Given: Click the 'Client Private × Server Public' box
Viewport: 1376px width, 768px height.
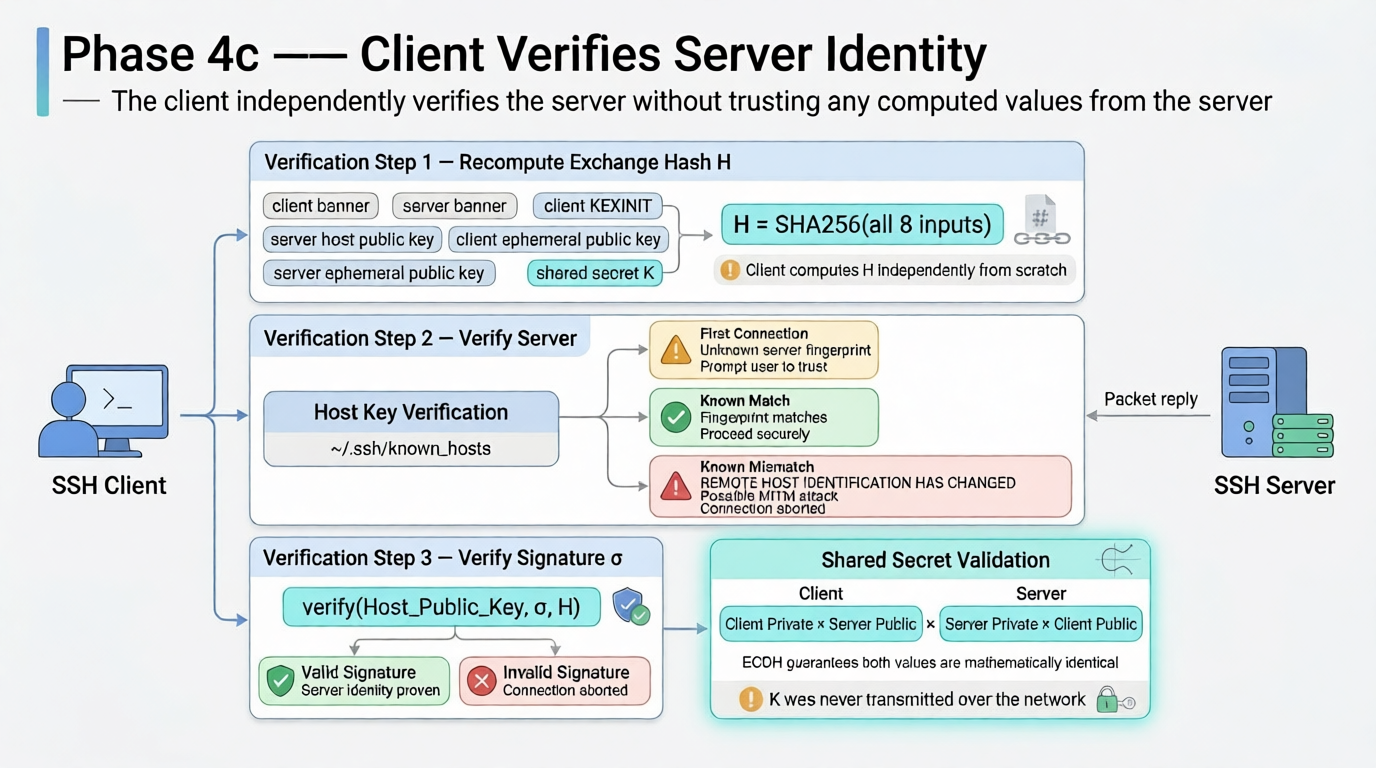Looking at the screenshot, I should pyautogui.click(x=820, y=624).
